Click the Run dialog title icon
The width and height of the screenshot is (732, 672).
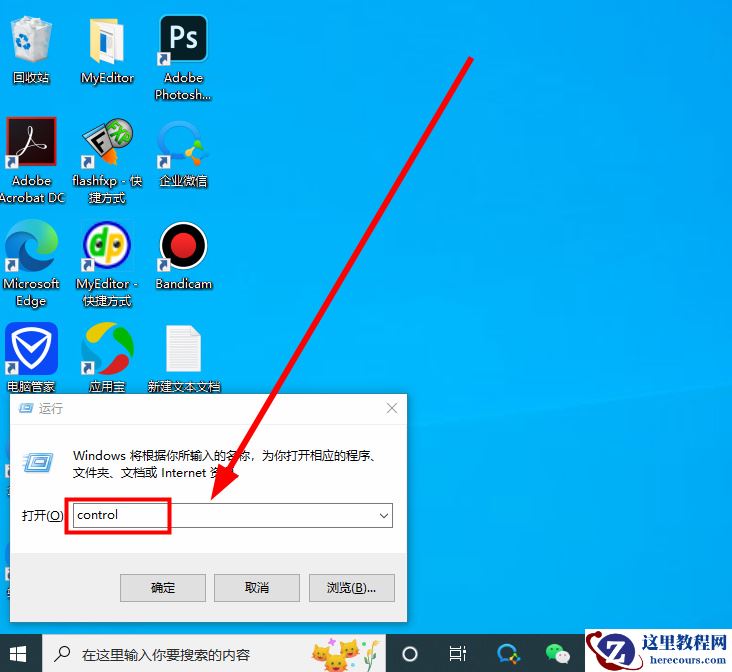coord(26,409)
